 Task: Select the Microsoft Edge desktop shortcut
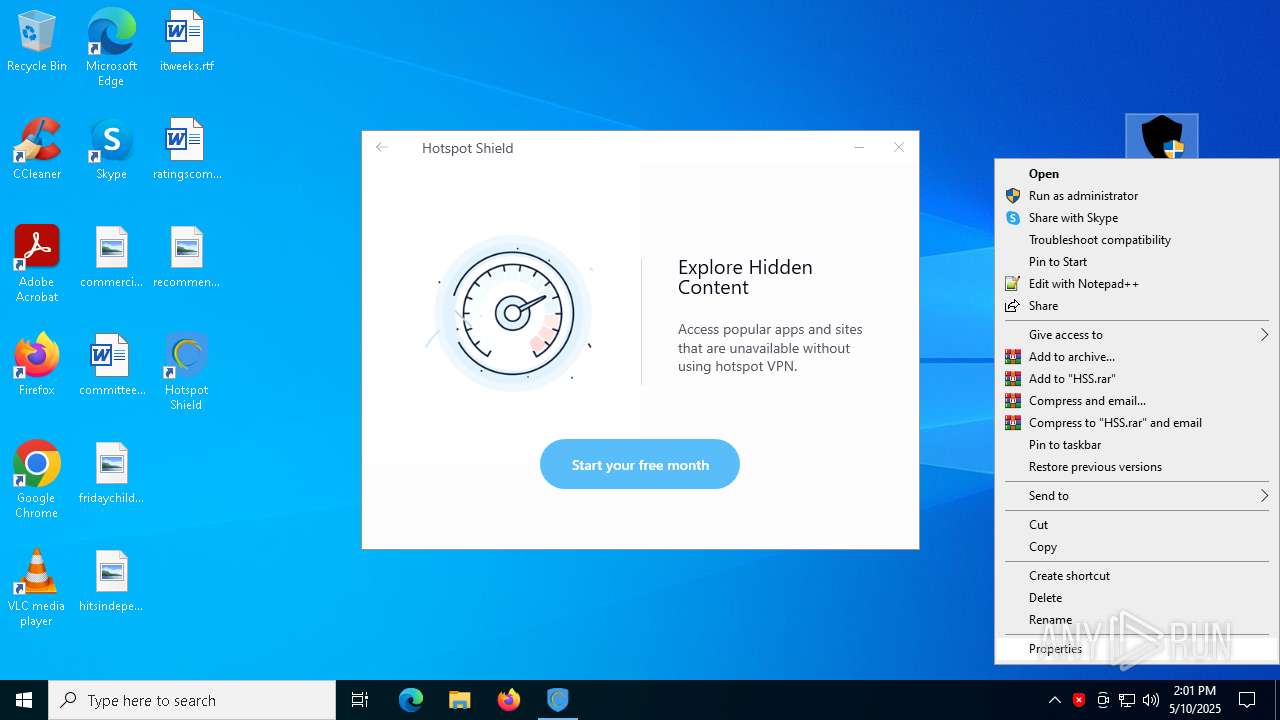111,48
